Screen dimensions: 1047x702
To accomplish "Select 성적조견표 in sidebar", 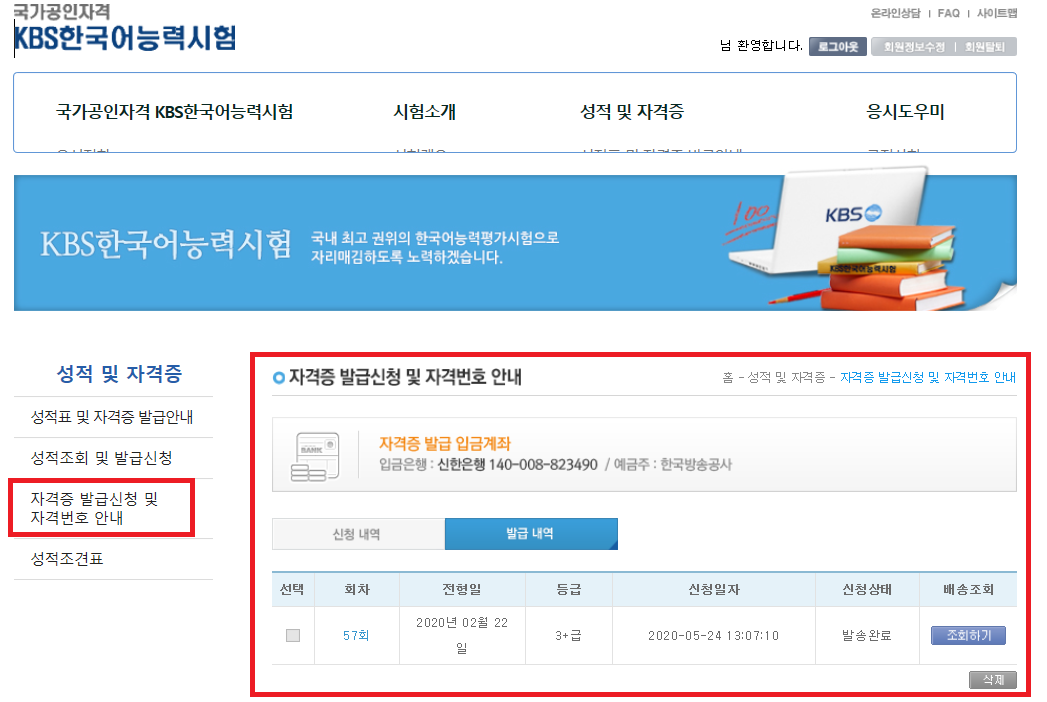I will (67, 559).
